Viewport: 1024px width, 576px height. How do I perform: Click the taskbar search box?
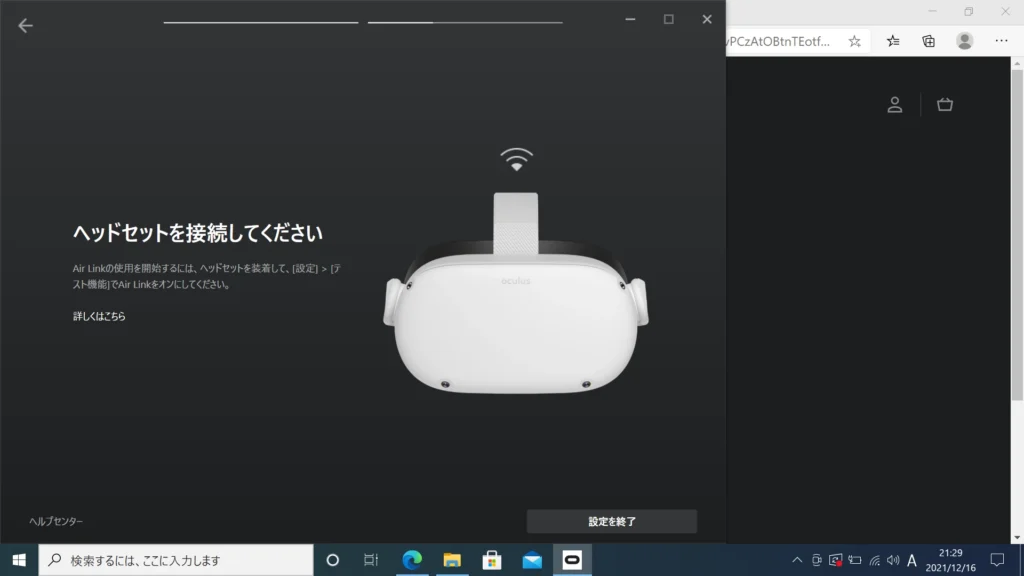pos(176,560)
